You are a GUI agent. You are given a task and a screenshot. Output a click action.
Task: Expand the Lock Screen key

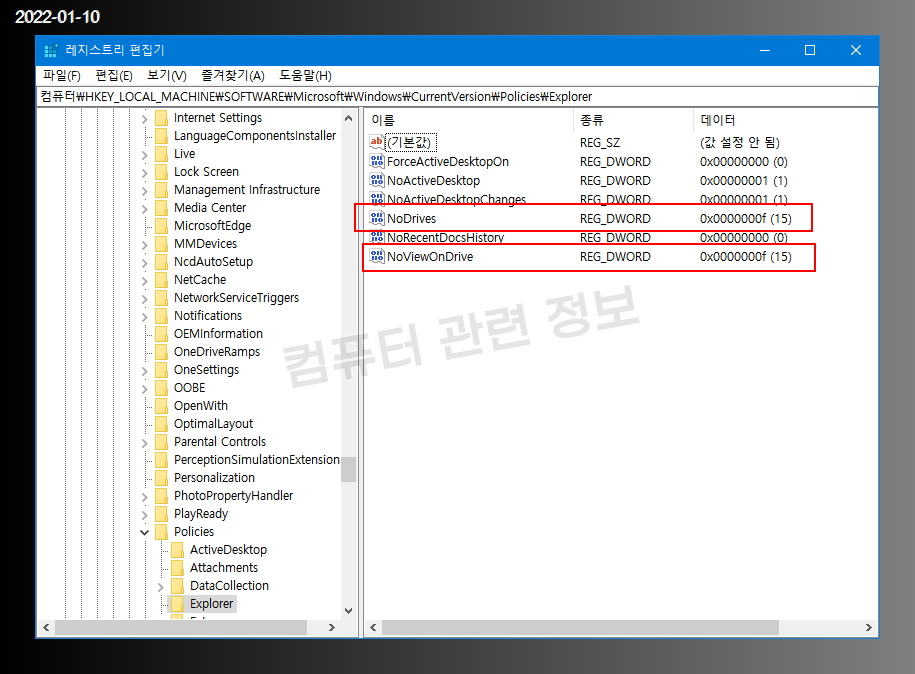tap(145, 173)
